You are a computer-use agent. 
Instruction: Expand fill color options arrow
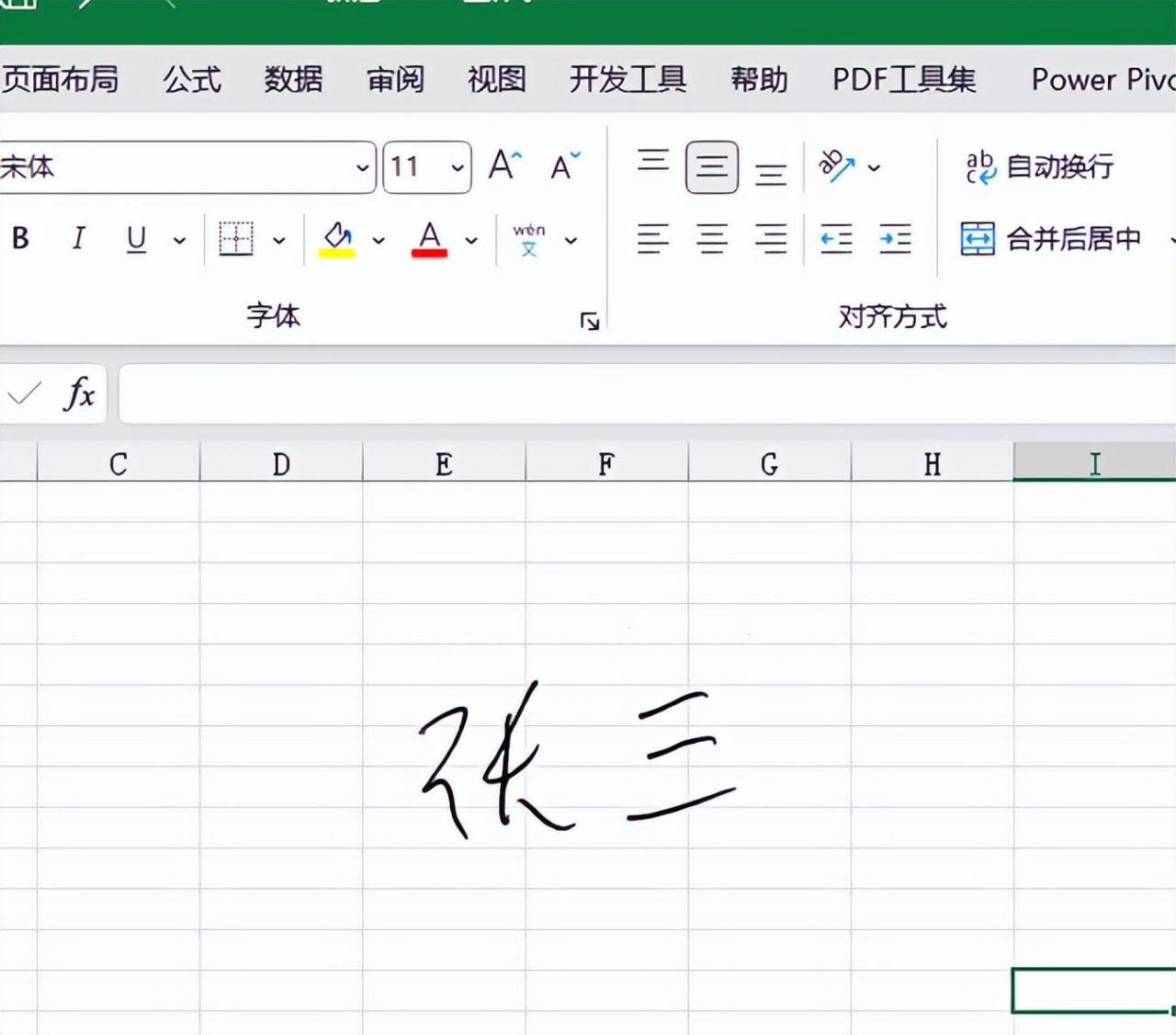click(x=379, y=240)
